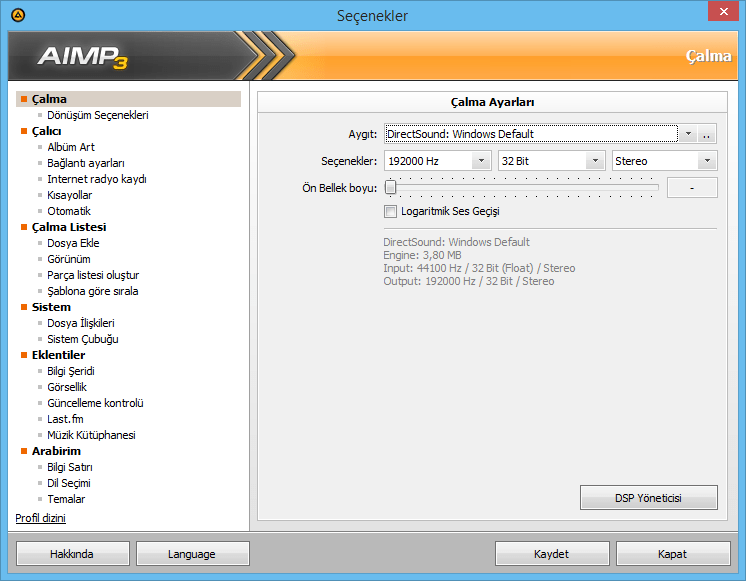The height and width of the screenshot is (581, 746).
Task: Open Dosya İlişkileri settings
Action: [x=81, y=323]
